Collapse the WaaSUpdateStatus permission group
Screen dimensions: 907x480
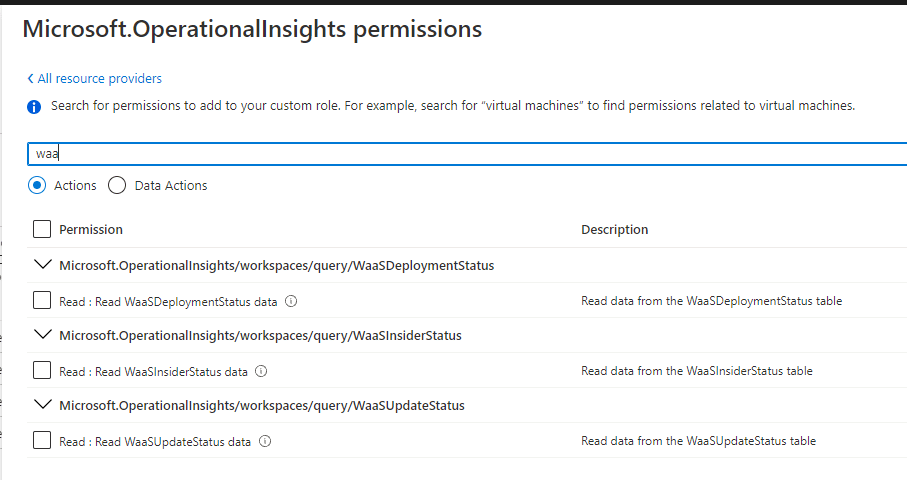pyautogui.click(x=43, y=405)
